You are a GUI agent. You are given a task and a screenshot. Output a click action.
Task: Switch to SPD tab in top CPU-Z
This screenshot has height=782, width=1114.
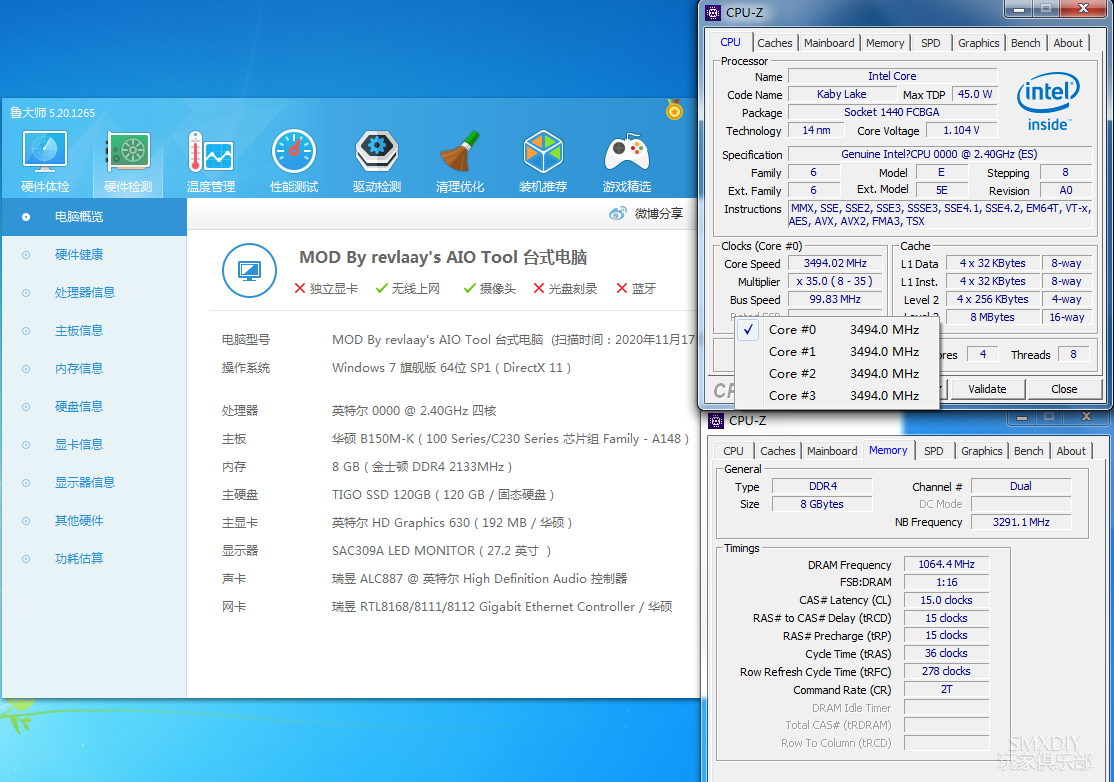pyautogui.click(x=931, y=43)
